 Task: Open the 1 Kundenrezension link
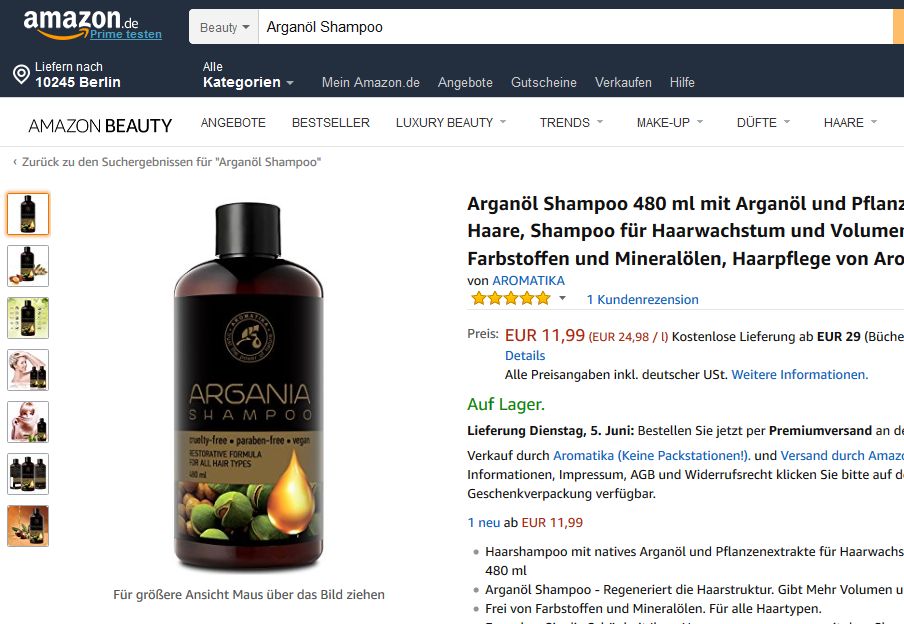click(642, 299)
